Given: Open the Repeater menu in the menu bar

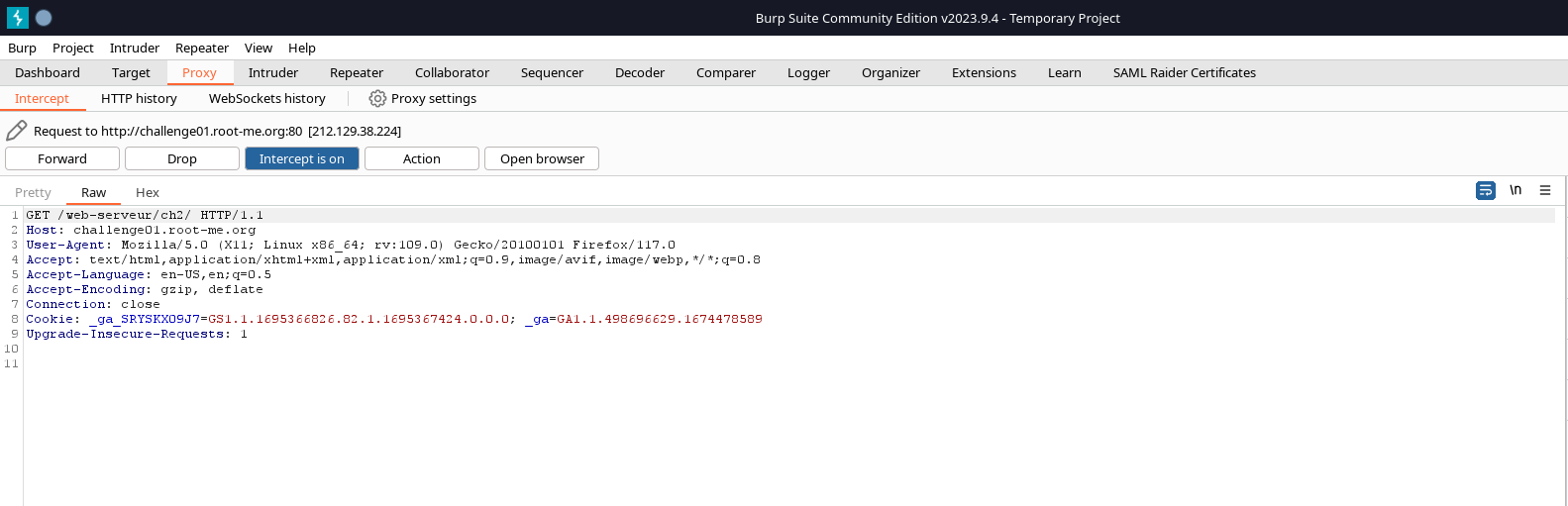Looking at the screenshot, I should tap(202, 48).
